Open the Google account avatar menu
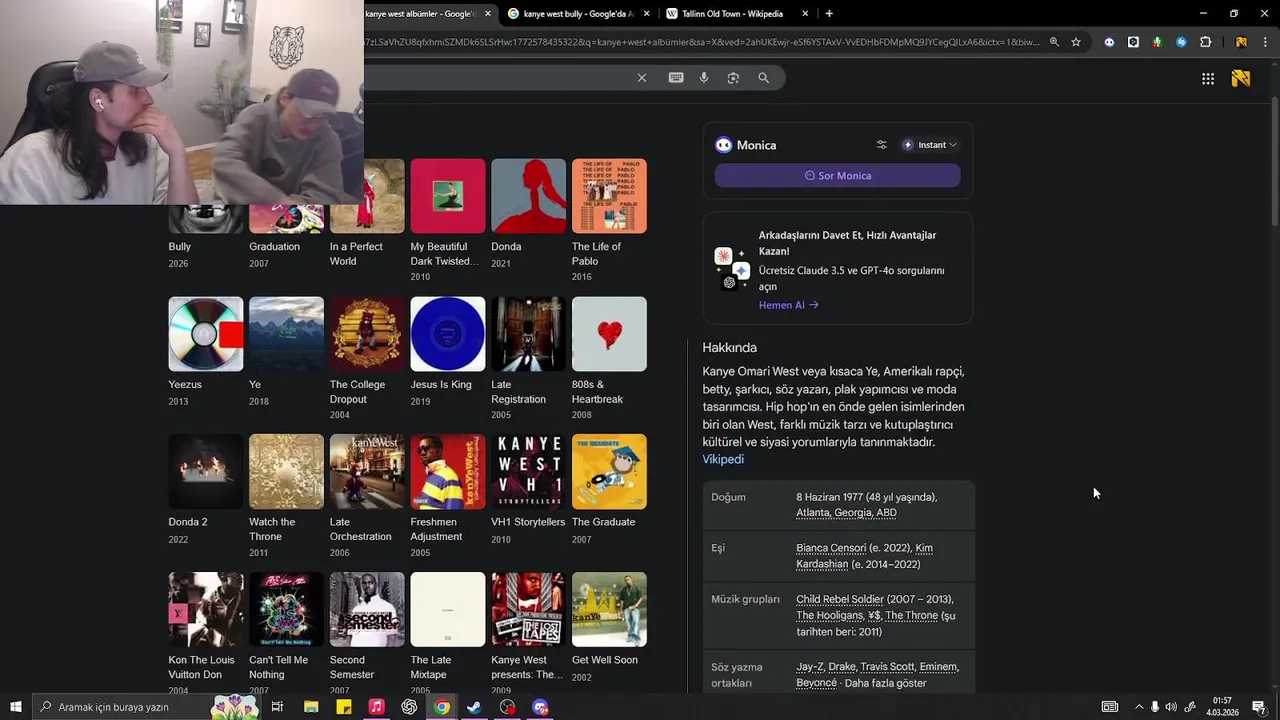Viewport: 1280px width, 720px height. 1241,78
